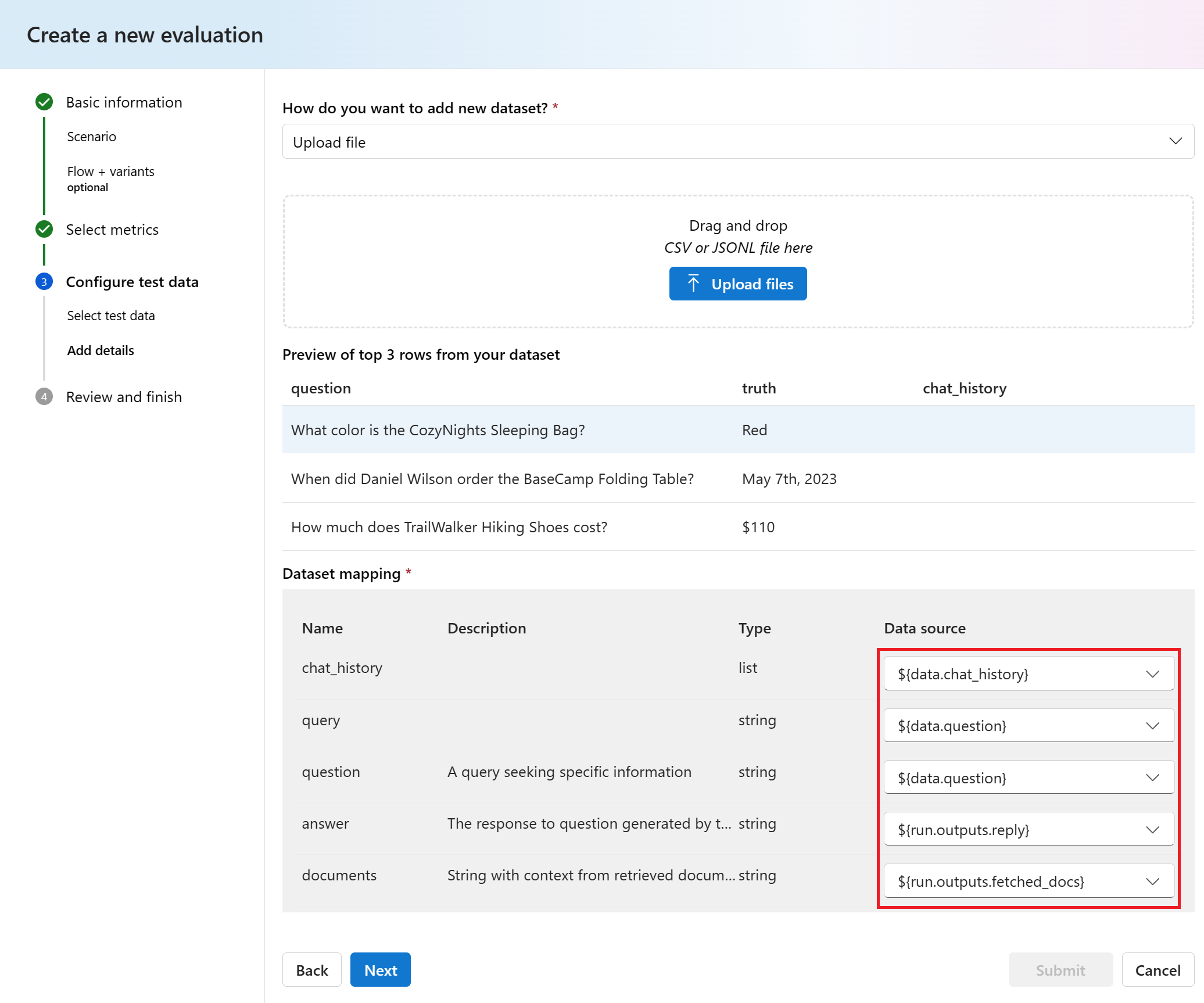The height and width of the screenshot is (1003, 1204).
Task: Click the Basic information green checkmark icon
Action: pyautogui.click(x=44, y=102)
